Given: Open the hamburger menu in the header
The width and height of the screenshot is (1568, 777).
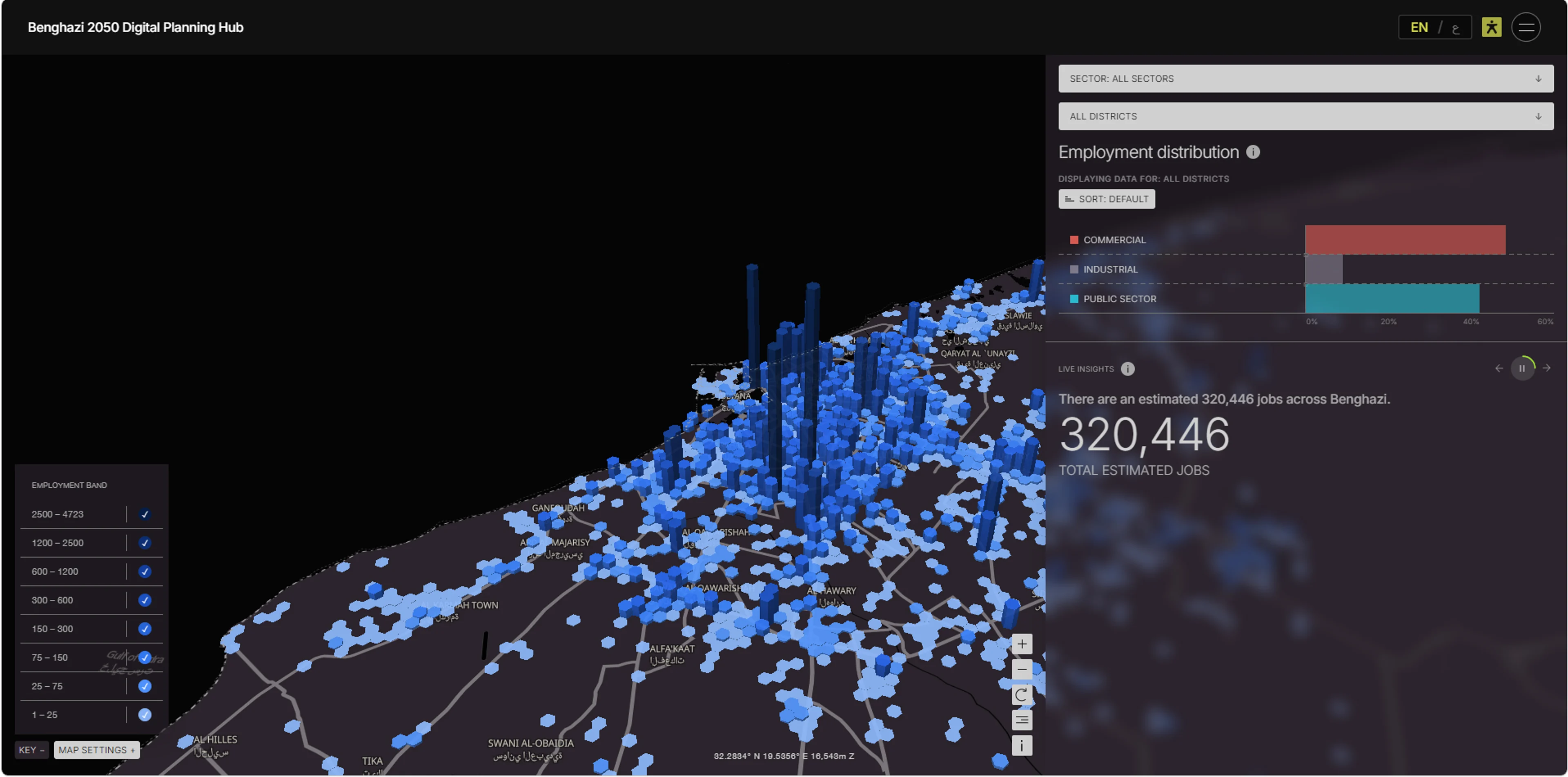Looking at the screenshot, I should [1526, 27].
